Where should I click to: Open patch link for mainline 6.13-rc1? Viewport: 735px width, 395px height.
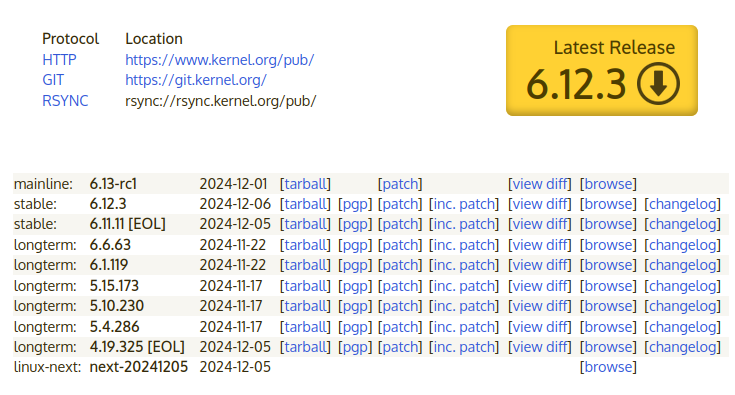pos(400,184)
